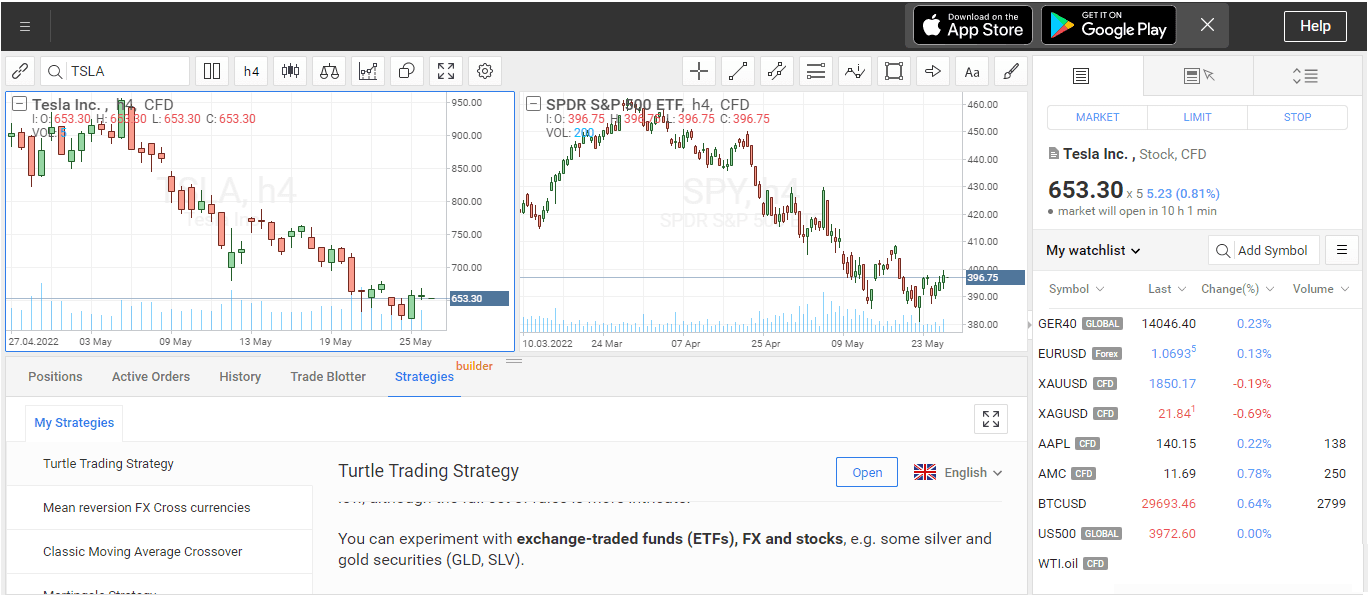Open the chart trading cursor panel tab
Screen dimensions: 1369x597
(x=1197, y=75)
